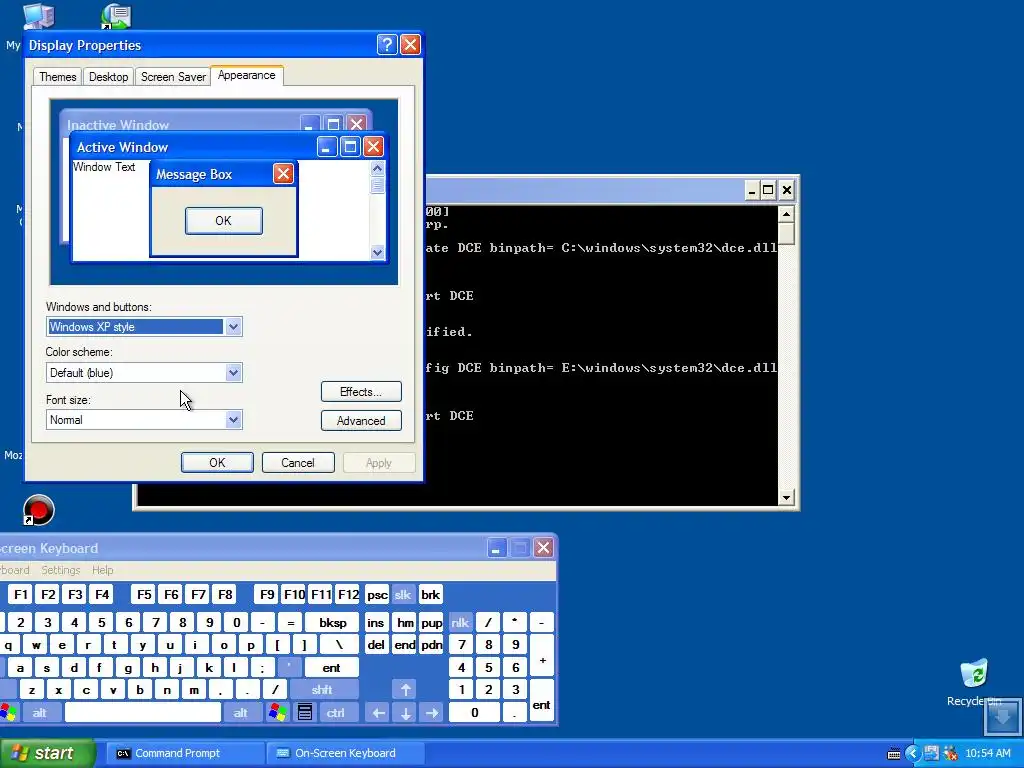Switch to the Desktop tab
Screen dimensions: 1024x768
[x=108, y=76]
